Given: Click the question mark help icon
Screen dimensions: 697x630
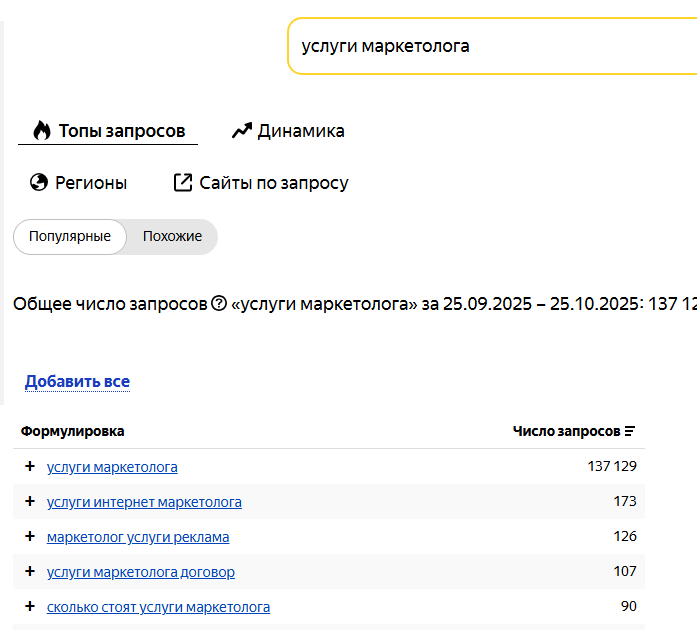Looking at the screenshot, I should click(x=219, y=304).
